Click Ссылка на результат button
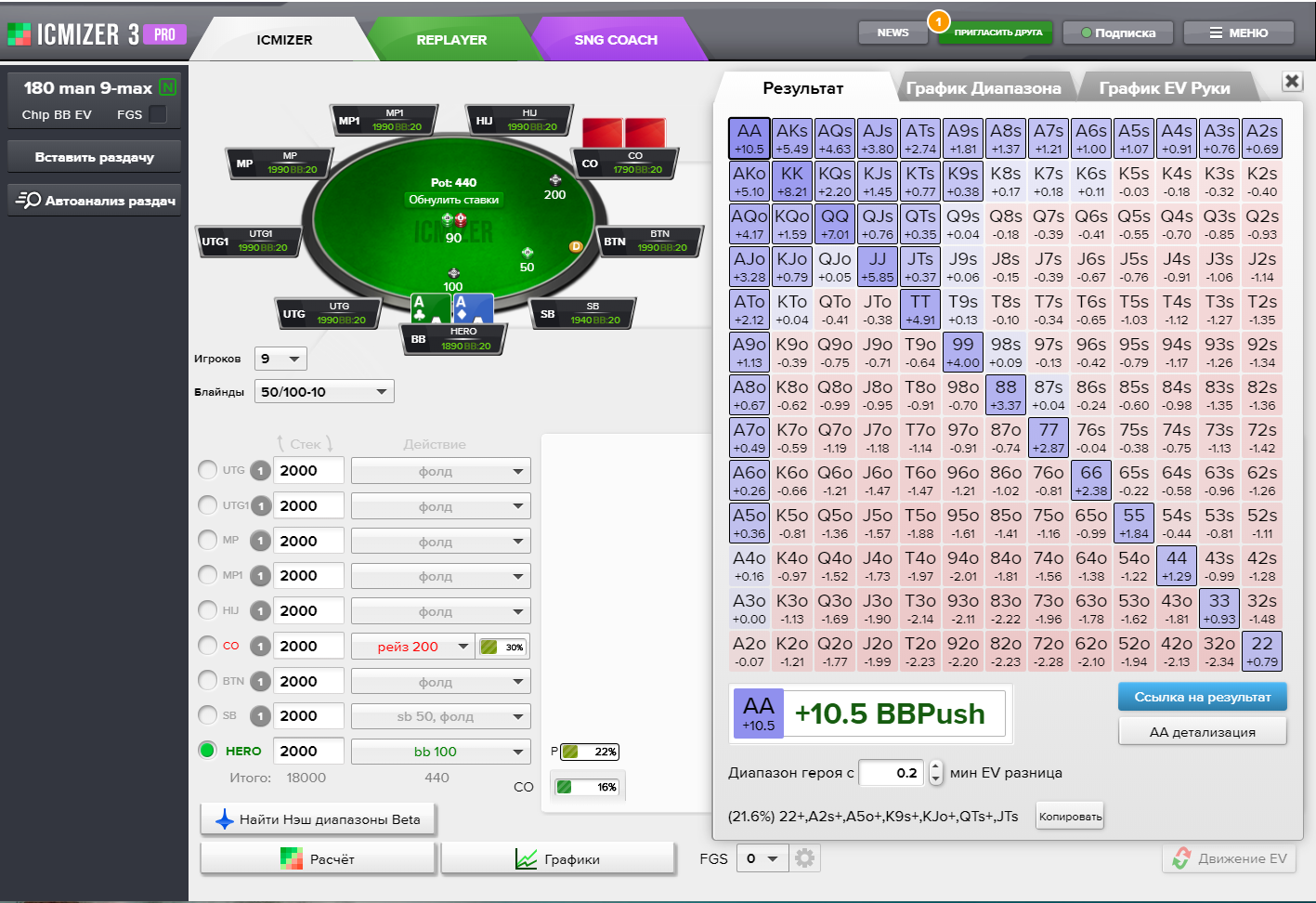This screenshot has width=1316, height=903. click(1202, 697)
